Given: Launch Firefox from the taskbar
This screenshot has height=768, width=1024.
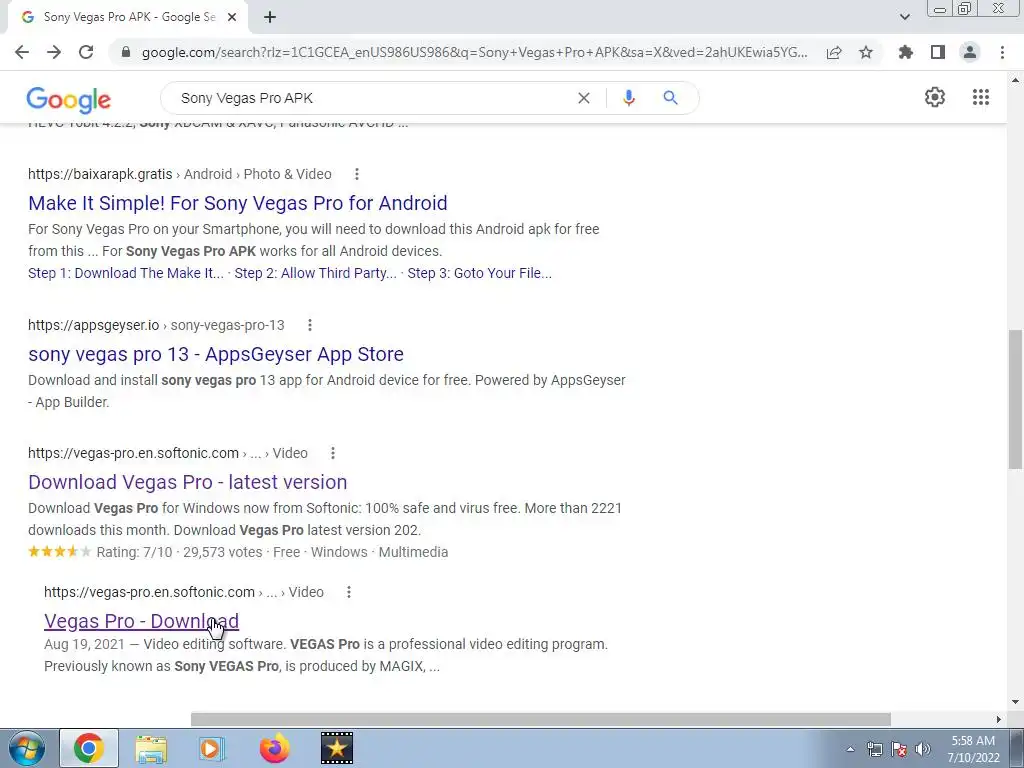Looking at the screenshot, I should click(x=274, y=748).
